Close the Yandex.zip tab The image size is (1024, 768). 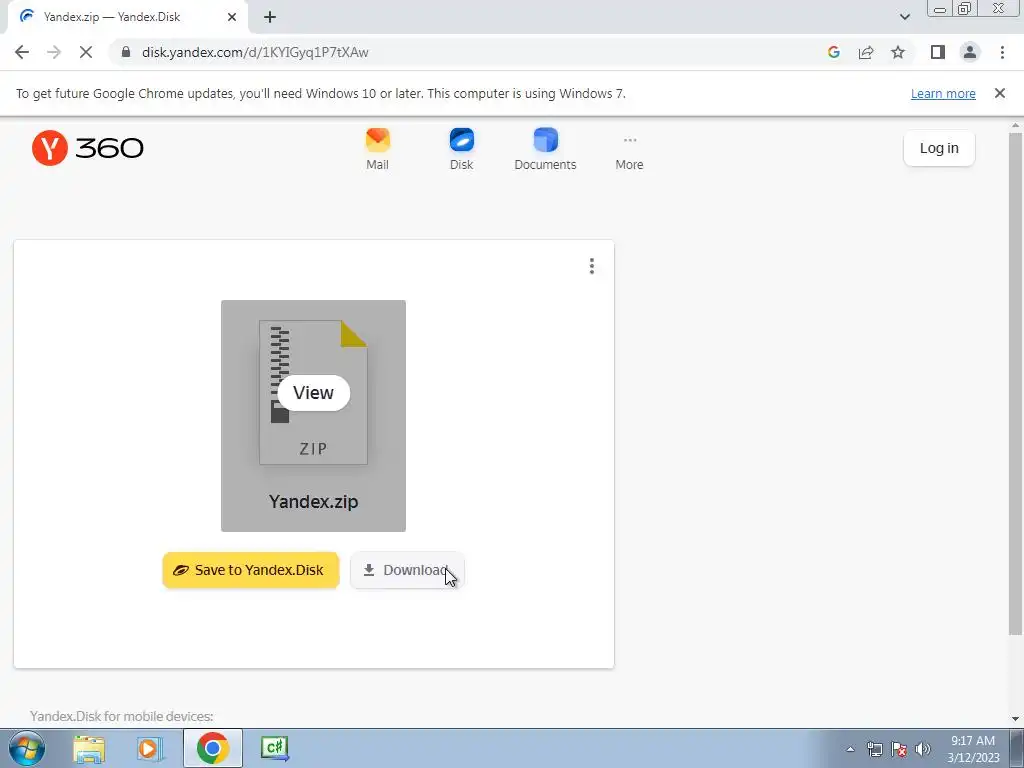pyautogui.click(x=232, y=17)
